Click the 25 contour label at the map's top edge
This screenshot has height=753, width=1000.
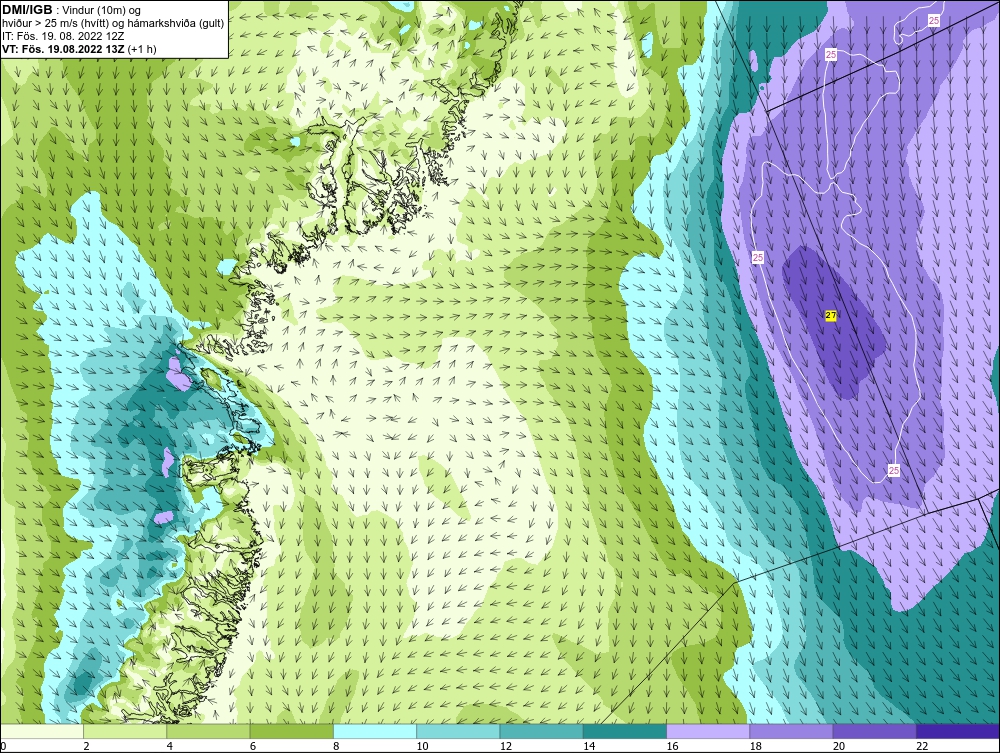(934, 21)
